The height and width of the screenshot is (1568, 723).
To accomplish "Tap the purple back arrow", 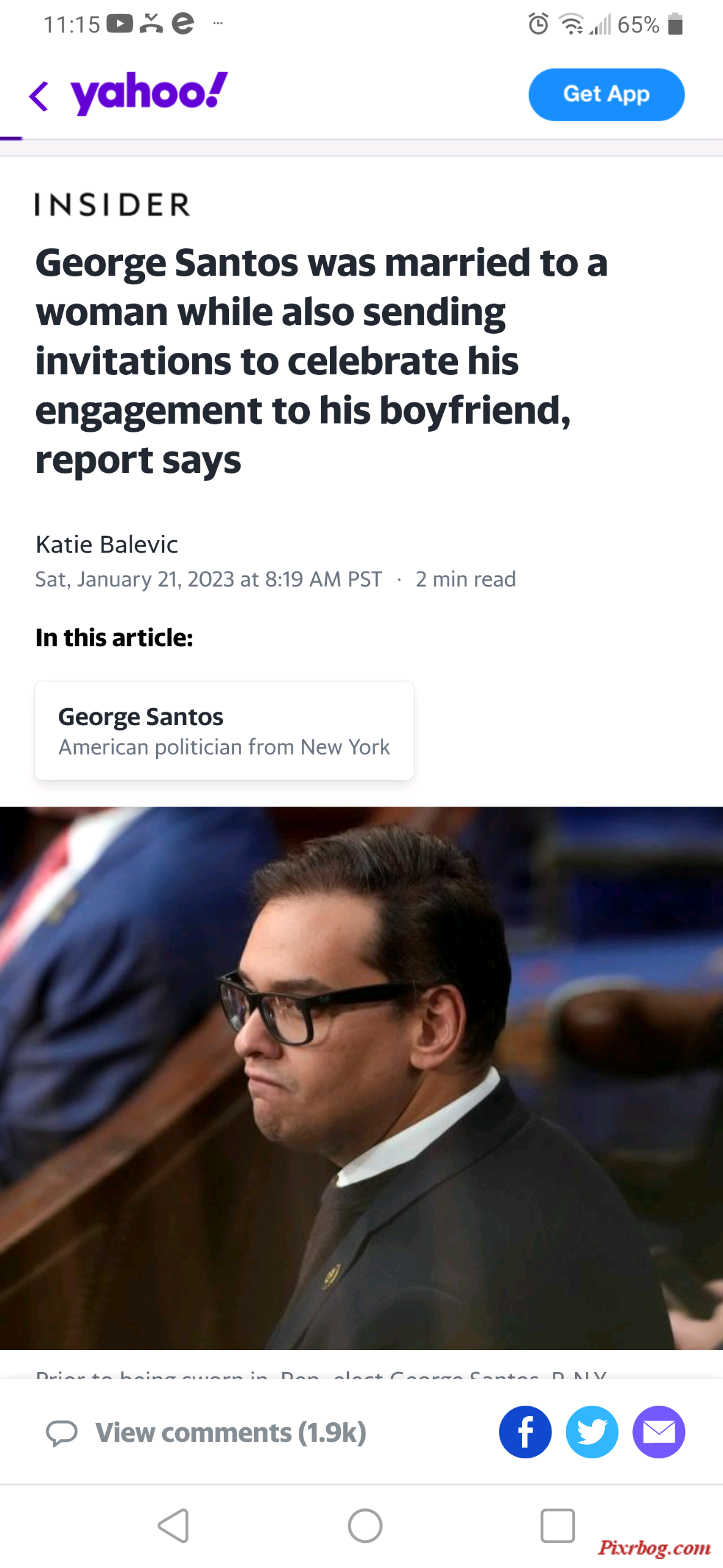I will (x=39, y=96).
